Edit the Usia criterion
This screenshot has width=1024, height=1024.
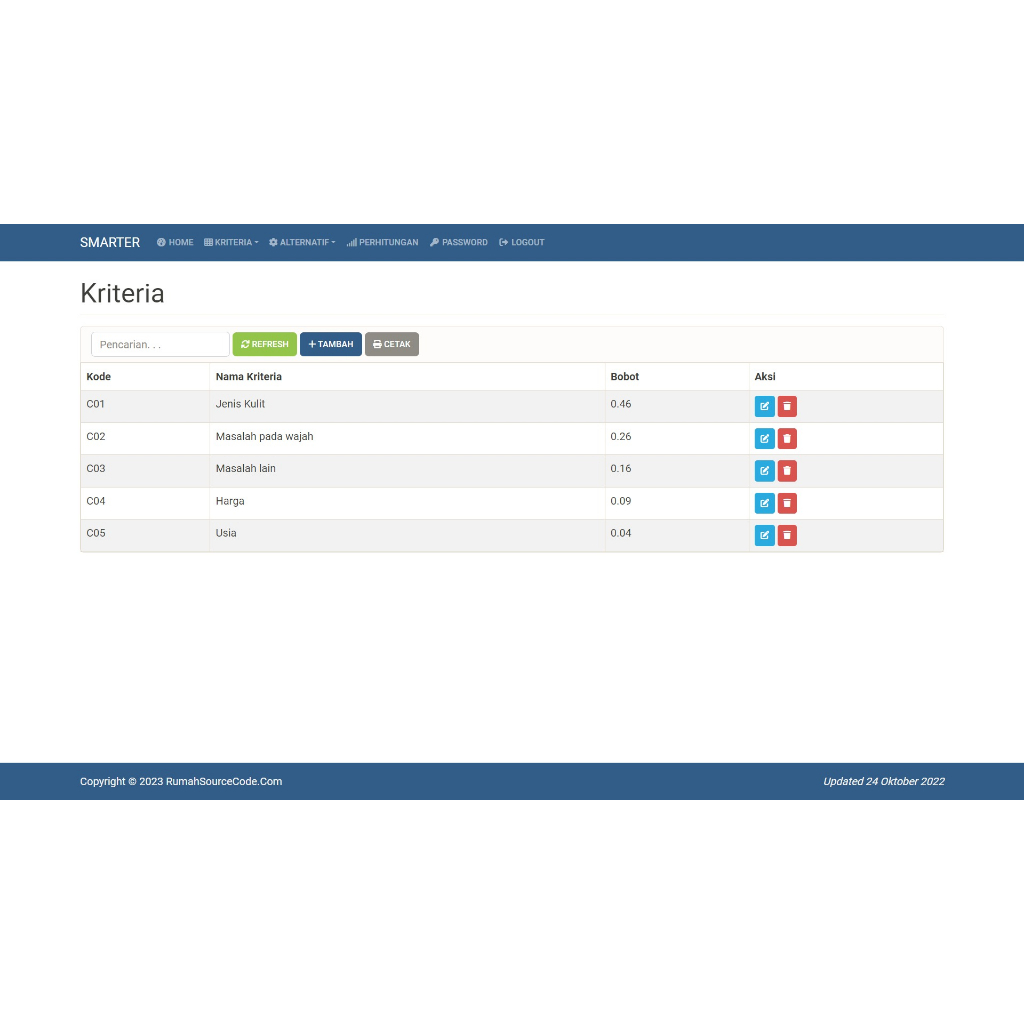(x=764, y=536)
